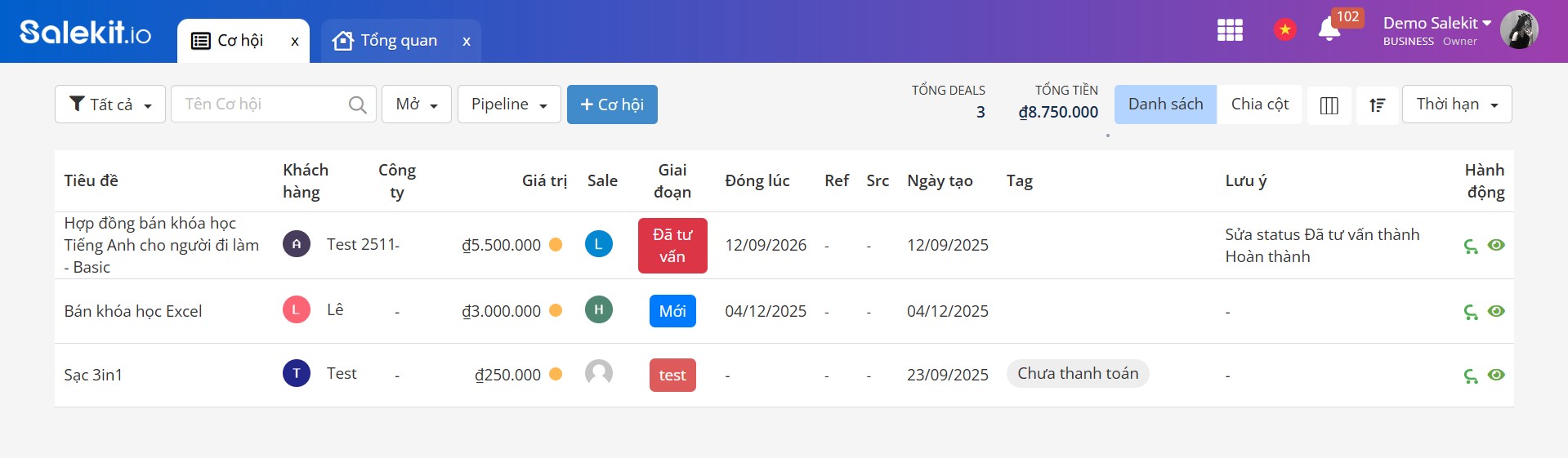Open the apps grid menu icon
The width and height of the screenshot is (1568, 458).
click(x=1230, y=30)
